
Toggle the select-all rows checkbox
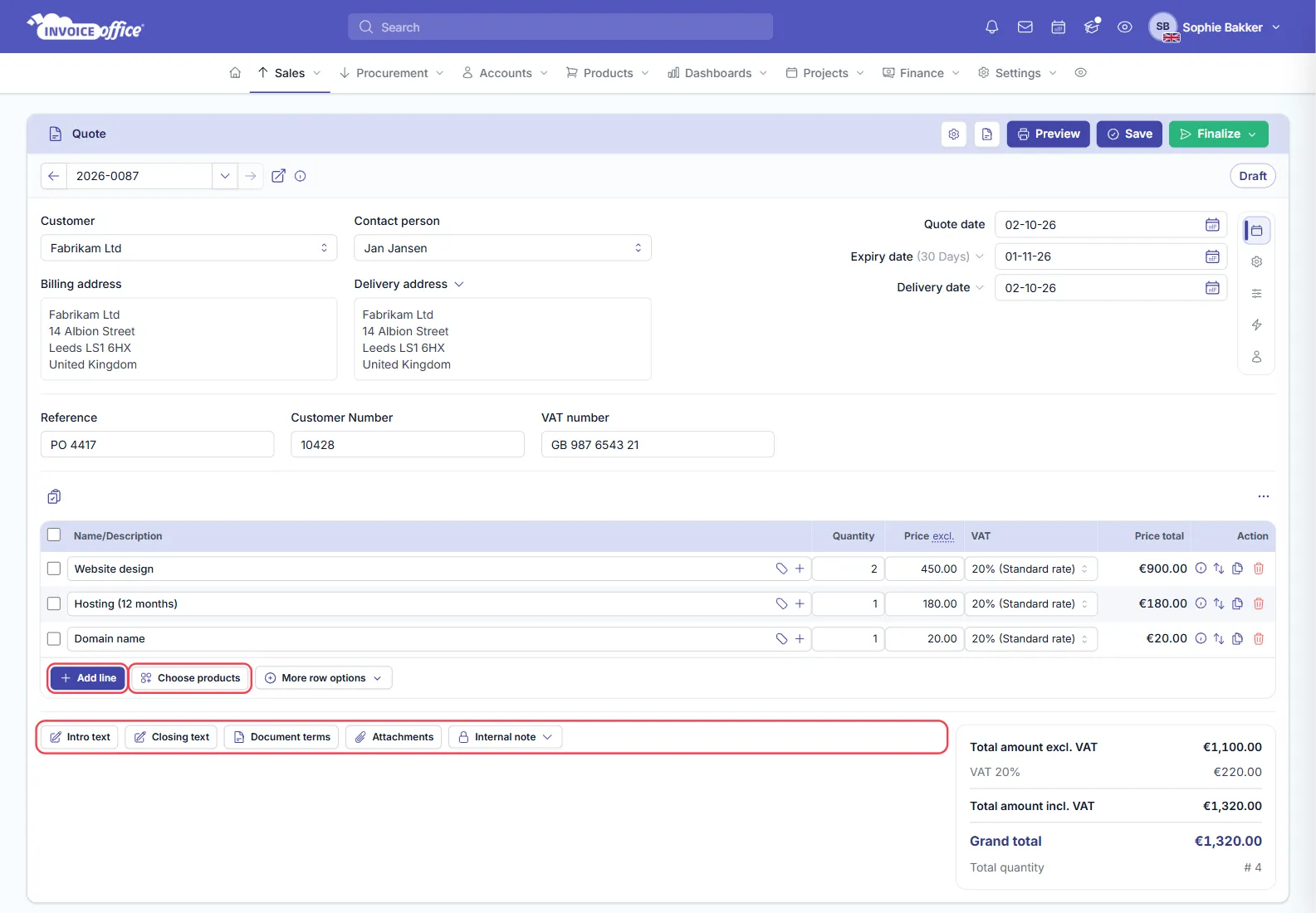[x=54, y=535]
